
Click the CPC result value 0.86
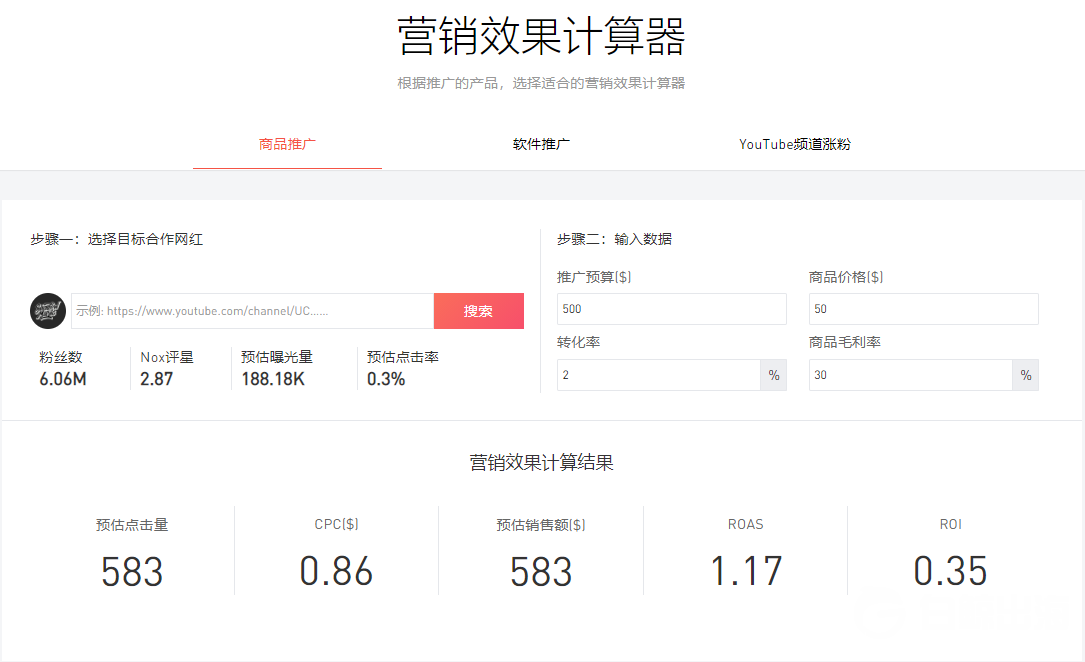[335, 571]
